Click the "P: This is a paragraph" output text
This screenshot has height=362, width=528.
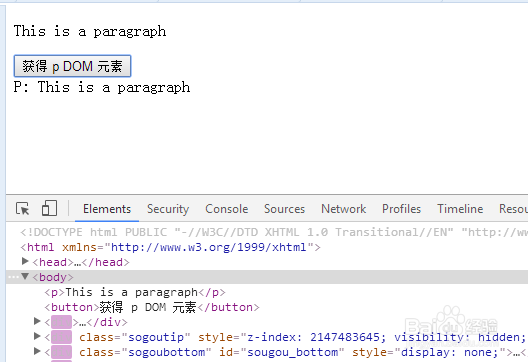[x=102, y=87]
